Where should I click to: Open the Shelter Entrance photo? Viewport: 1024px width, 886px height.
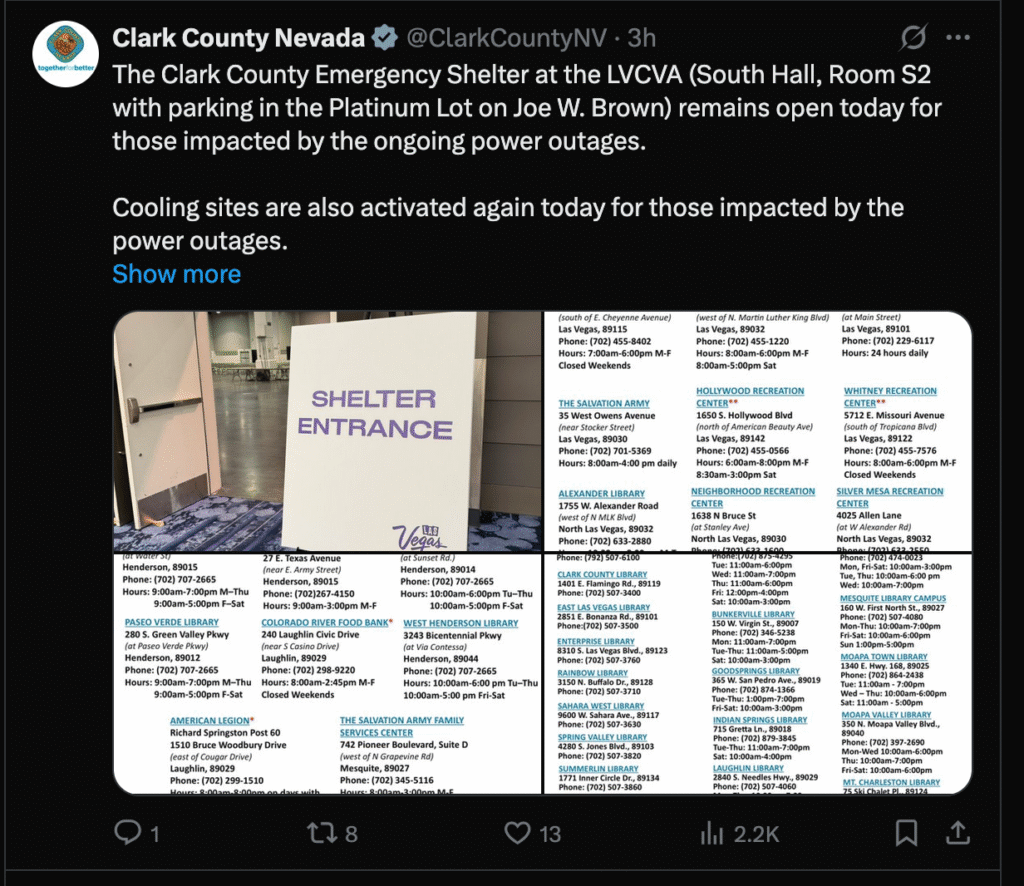328,431
